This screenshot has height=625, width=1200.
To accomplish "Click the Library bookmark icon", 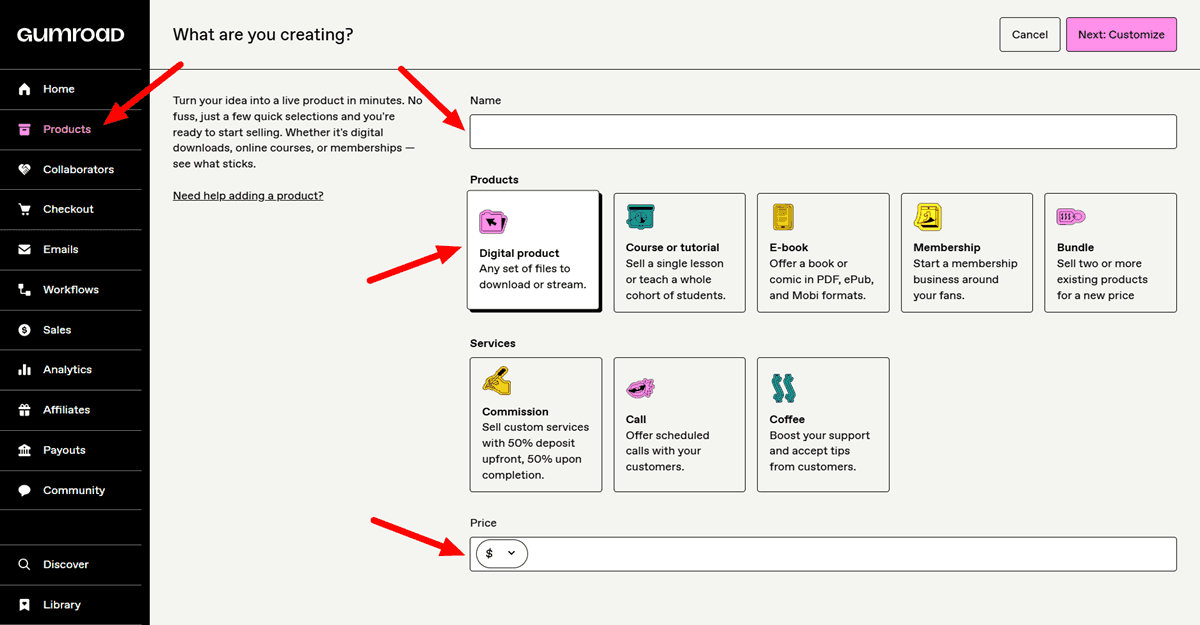I will [x=25, y=605].
